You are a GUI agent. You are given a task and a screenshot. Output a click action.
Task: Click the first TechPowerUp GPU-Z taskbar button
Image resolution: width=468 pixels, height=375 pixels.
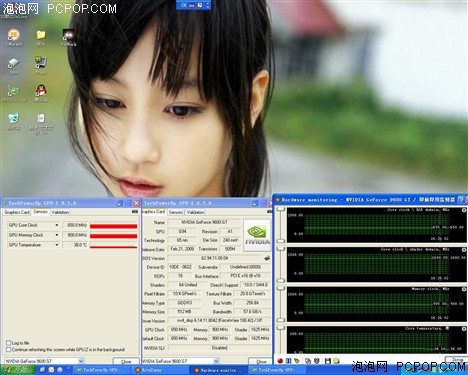102,370
